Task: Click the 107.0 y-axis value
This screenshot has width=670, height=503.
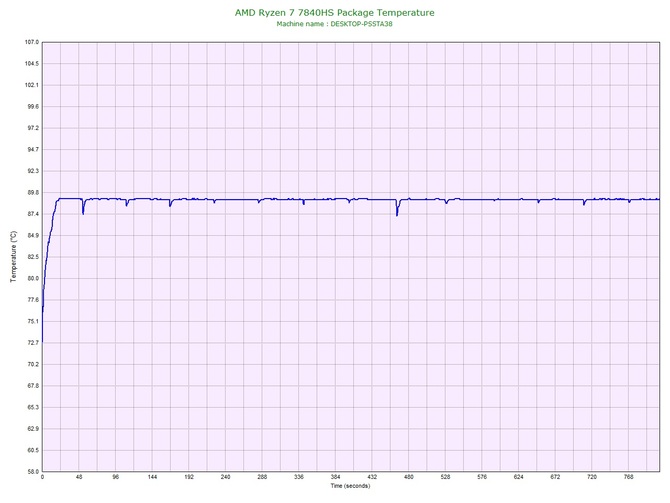Action: click(32, 42)
